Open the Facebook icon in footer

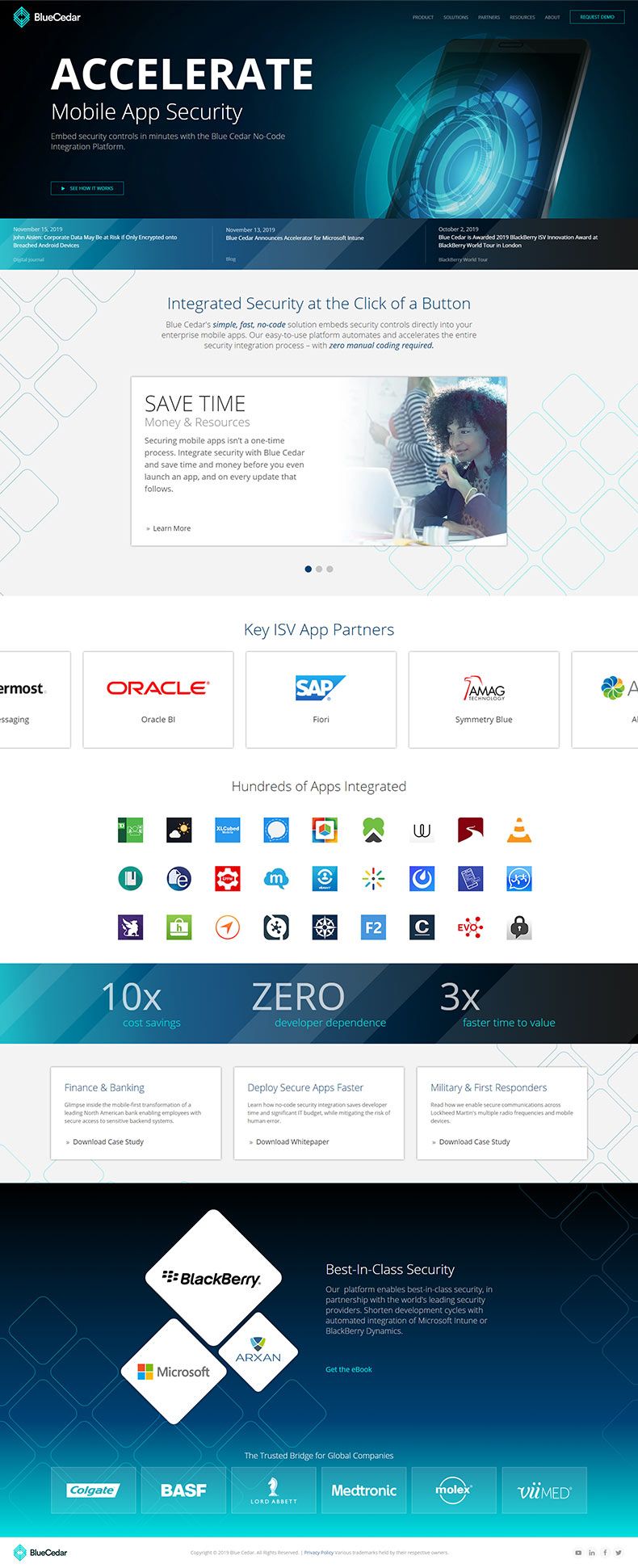point(605,1553)
